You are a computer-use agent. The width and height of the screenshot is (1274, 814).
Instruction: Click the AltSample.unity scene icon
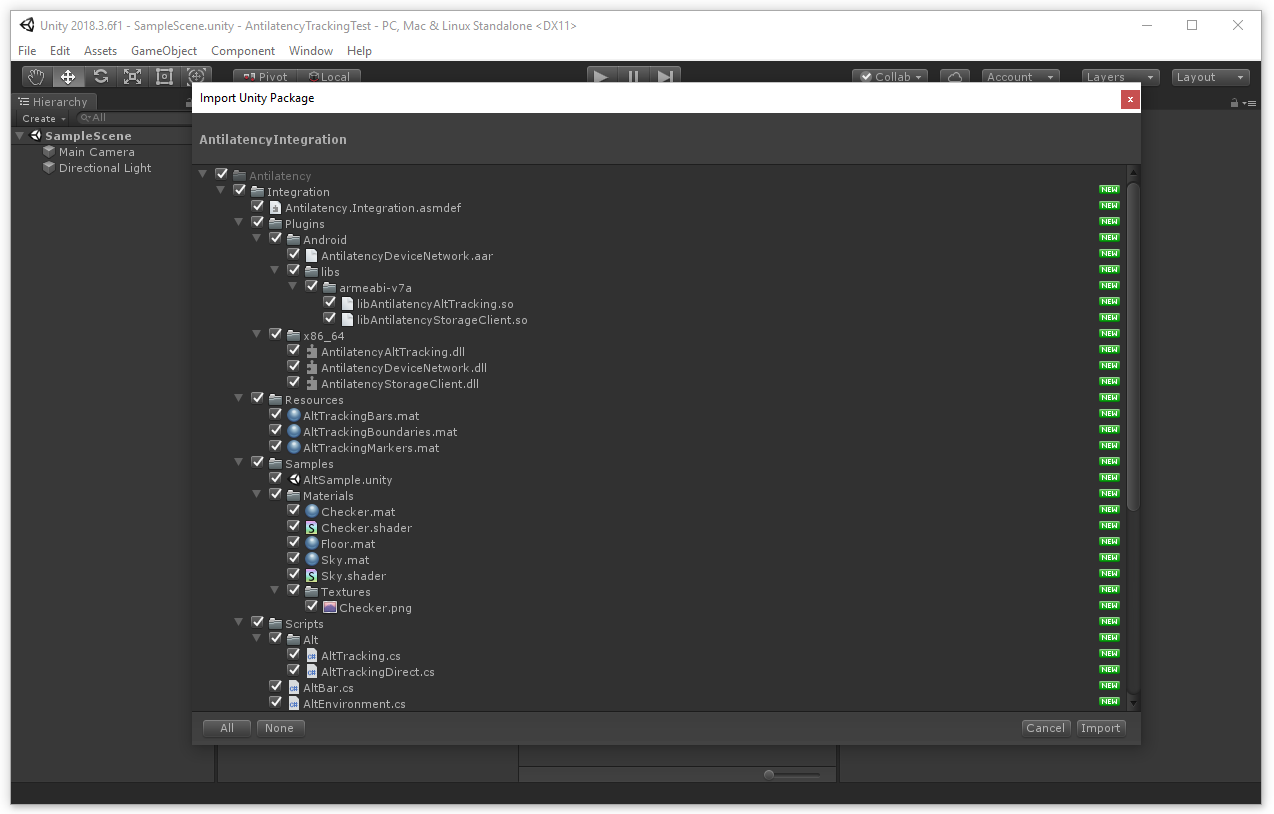293,480
